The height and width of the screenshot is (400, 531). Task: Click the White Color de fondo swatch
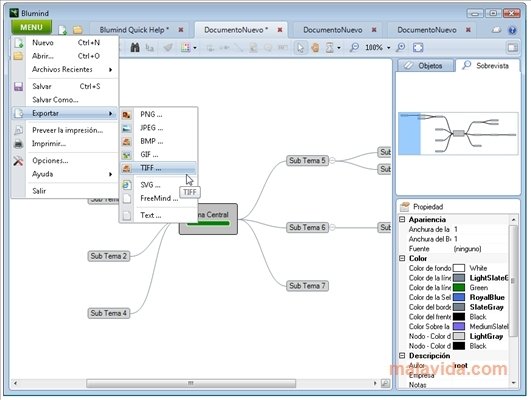point(459,268)
